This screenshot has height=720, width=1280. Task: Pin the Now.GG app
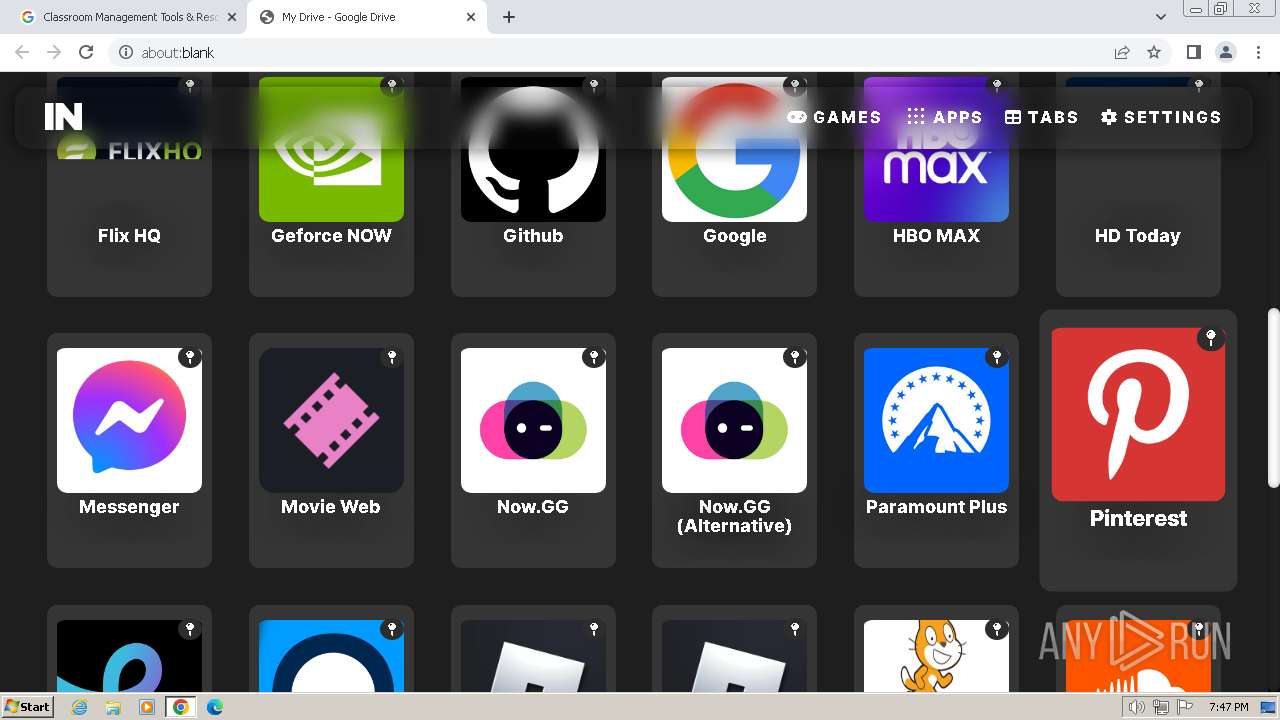(594, 357)
